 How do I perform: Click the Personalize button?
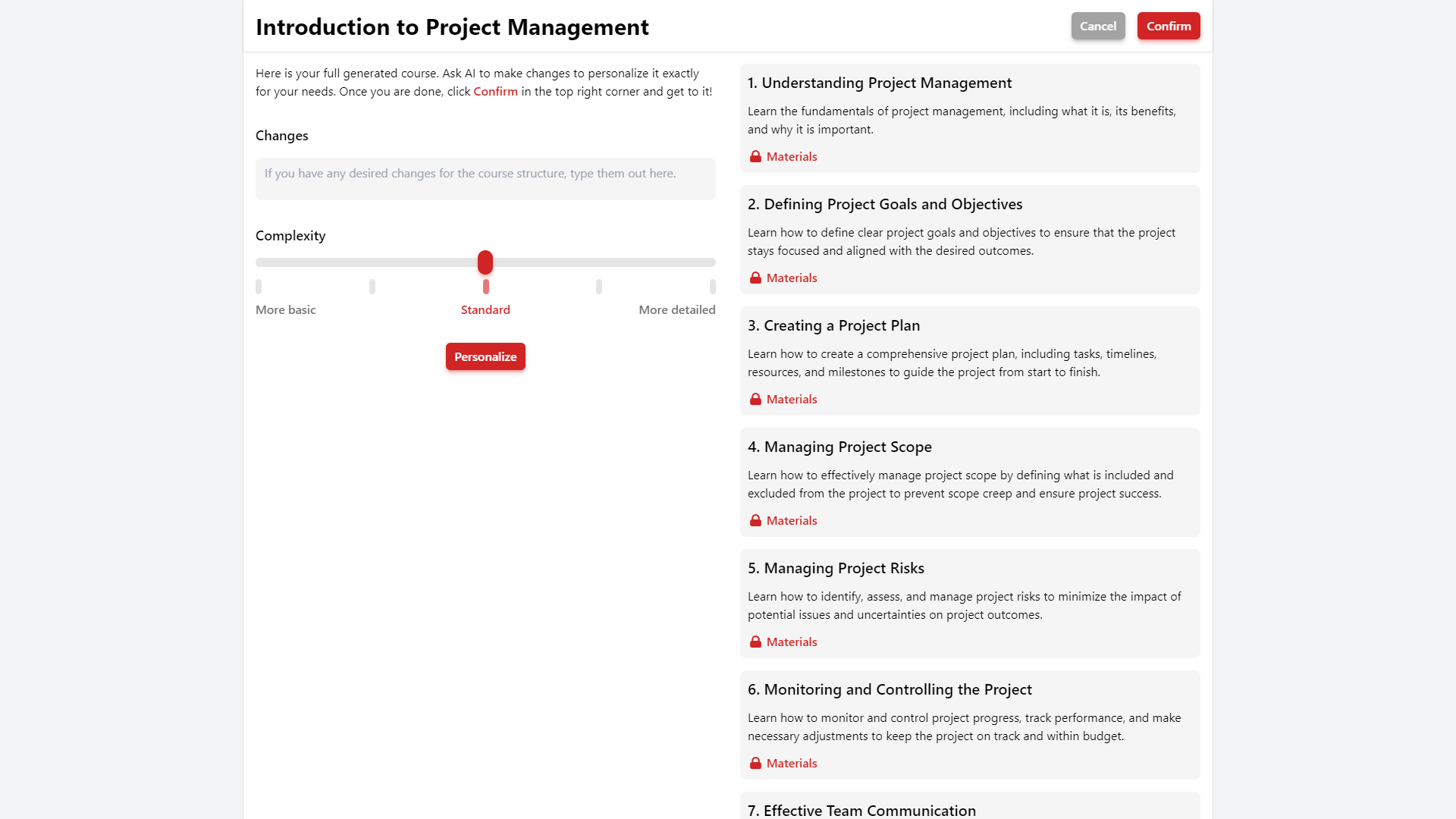click(x=485, y=356)
